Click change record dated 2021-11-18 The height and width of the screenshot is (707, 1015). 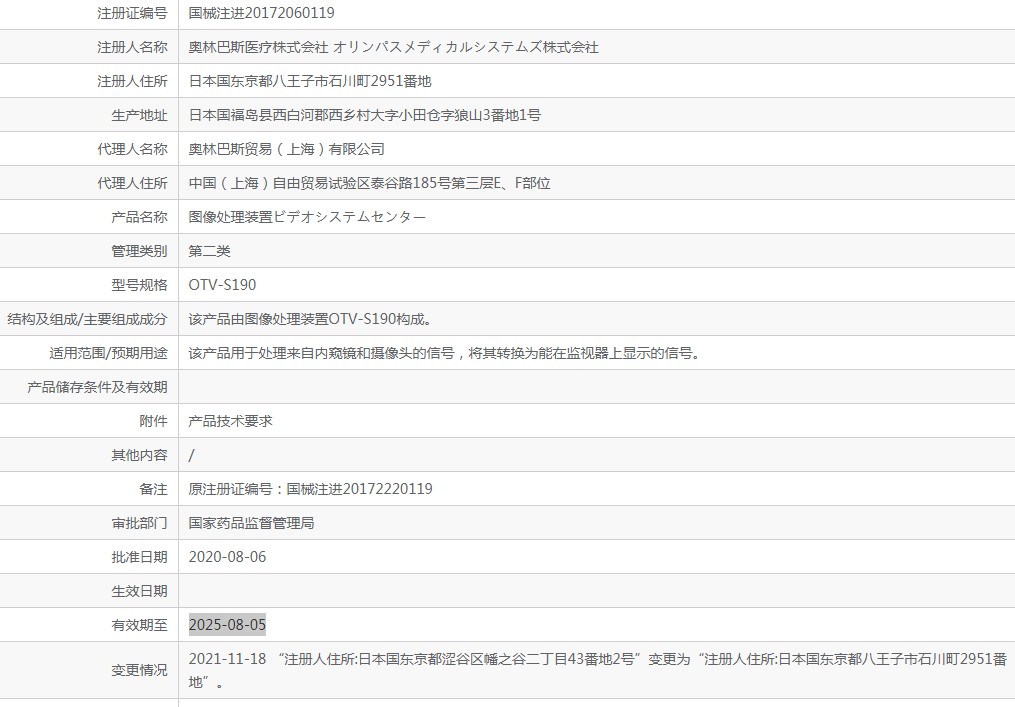[x=597, y=670]
